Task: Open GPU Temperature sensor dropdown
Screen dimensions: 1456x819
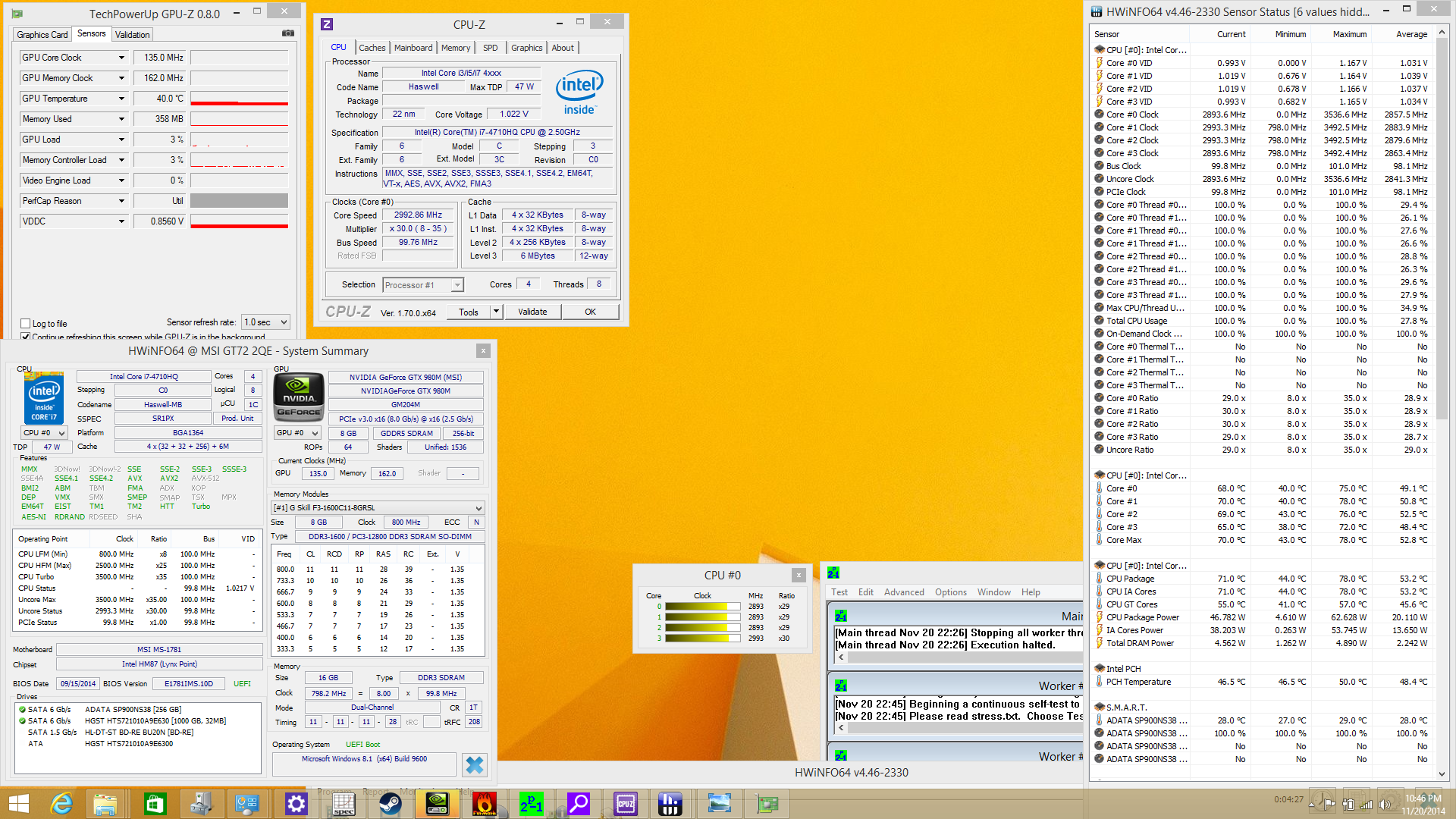Action: pos(121,99)
